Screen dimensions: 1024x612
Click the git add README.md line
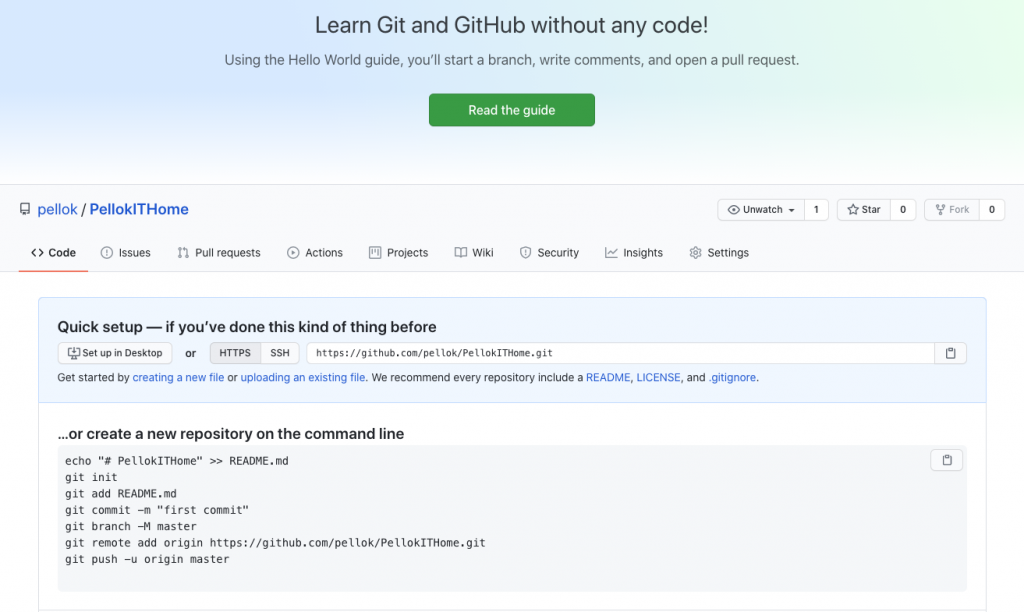(121, 494)
